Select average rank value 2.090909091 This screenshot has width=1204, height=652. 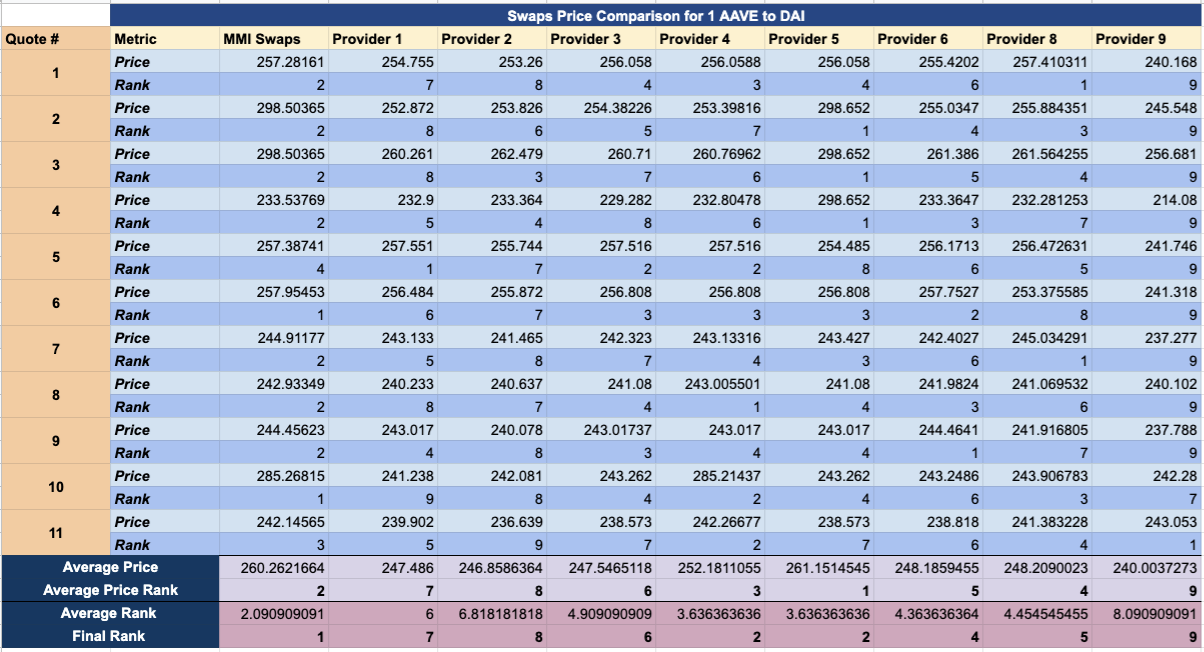273,614
